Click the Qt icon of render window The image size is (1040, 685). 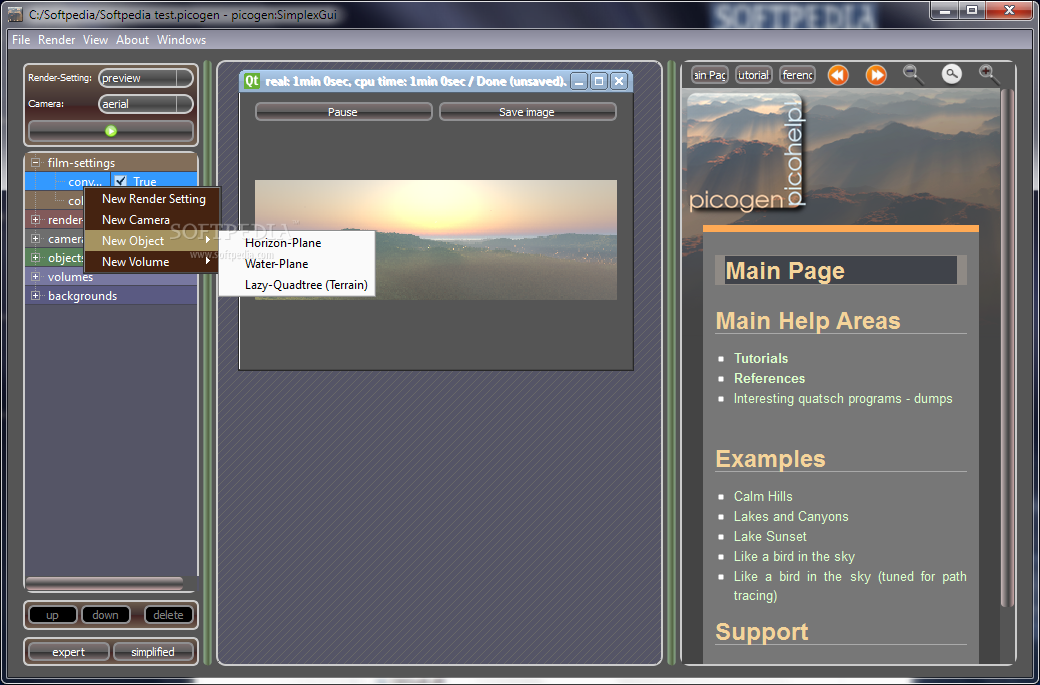(x=252, y=81)
